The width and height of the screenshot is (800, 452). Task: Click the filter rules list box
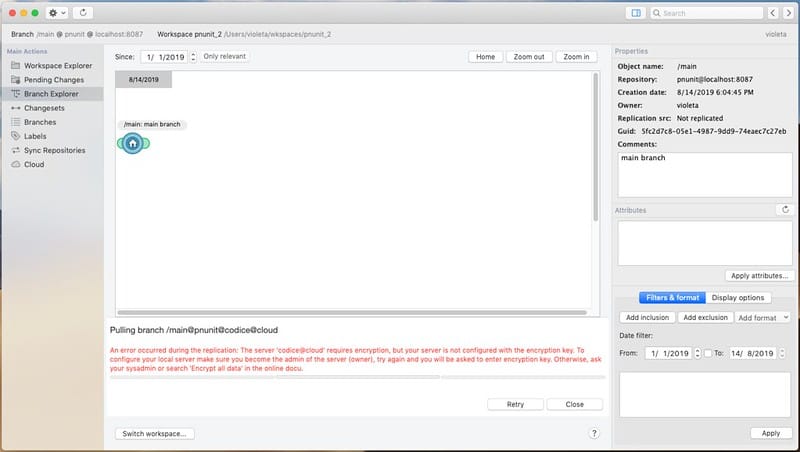click(705, 395)
